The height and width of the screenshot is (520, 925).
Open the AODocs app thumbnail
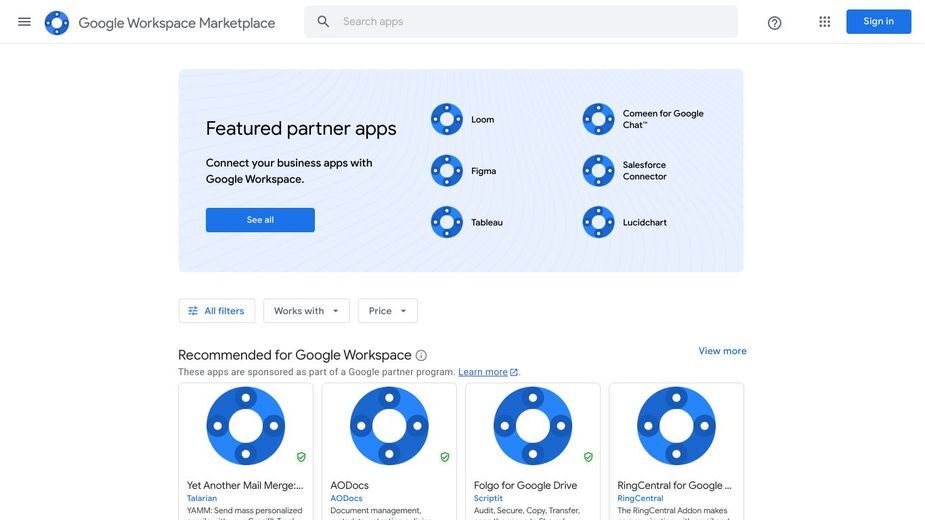click(x=389, y=426)
